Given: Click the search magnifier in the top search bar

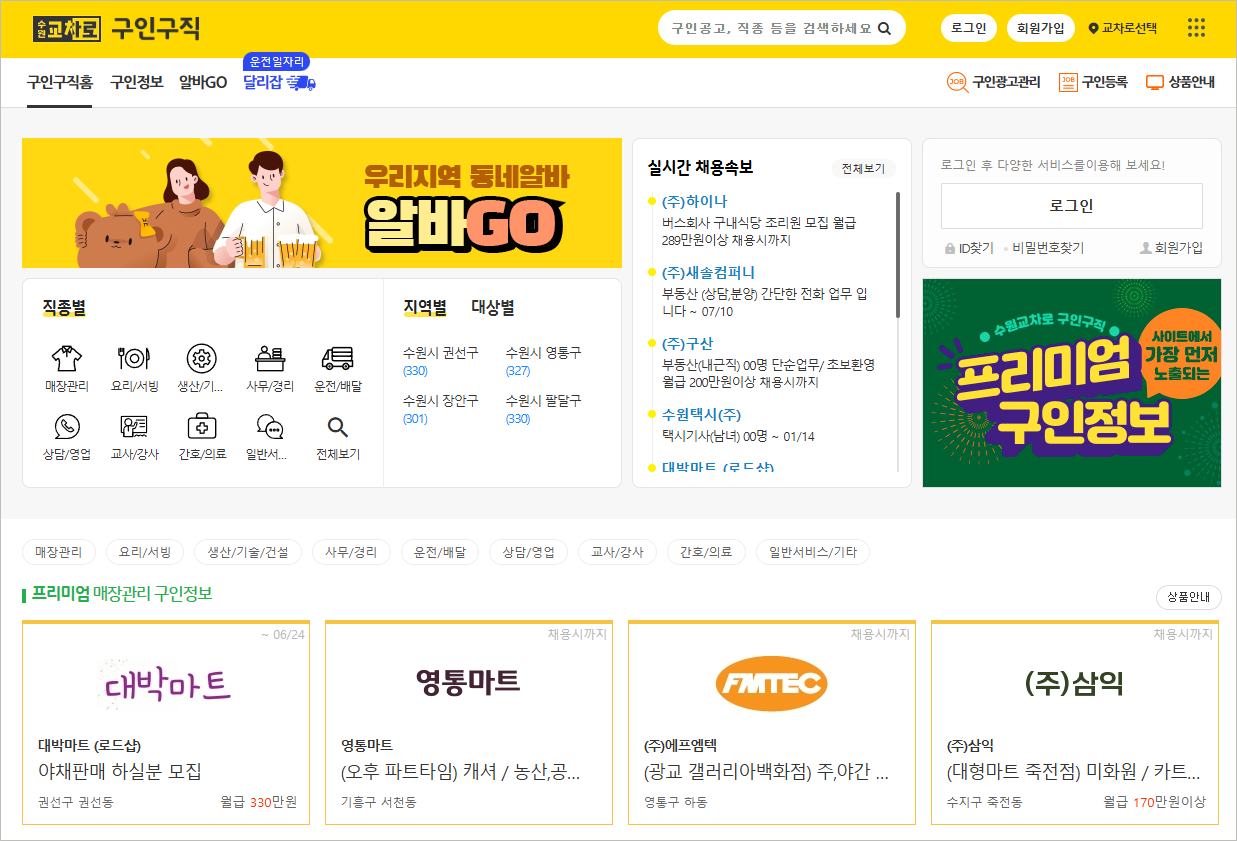Looking at the screenshot, I should tap(884, 28).
